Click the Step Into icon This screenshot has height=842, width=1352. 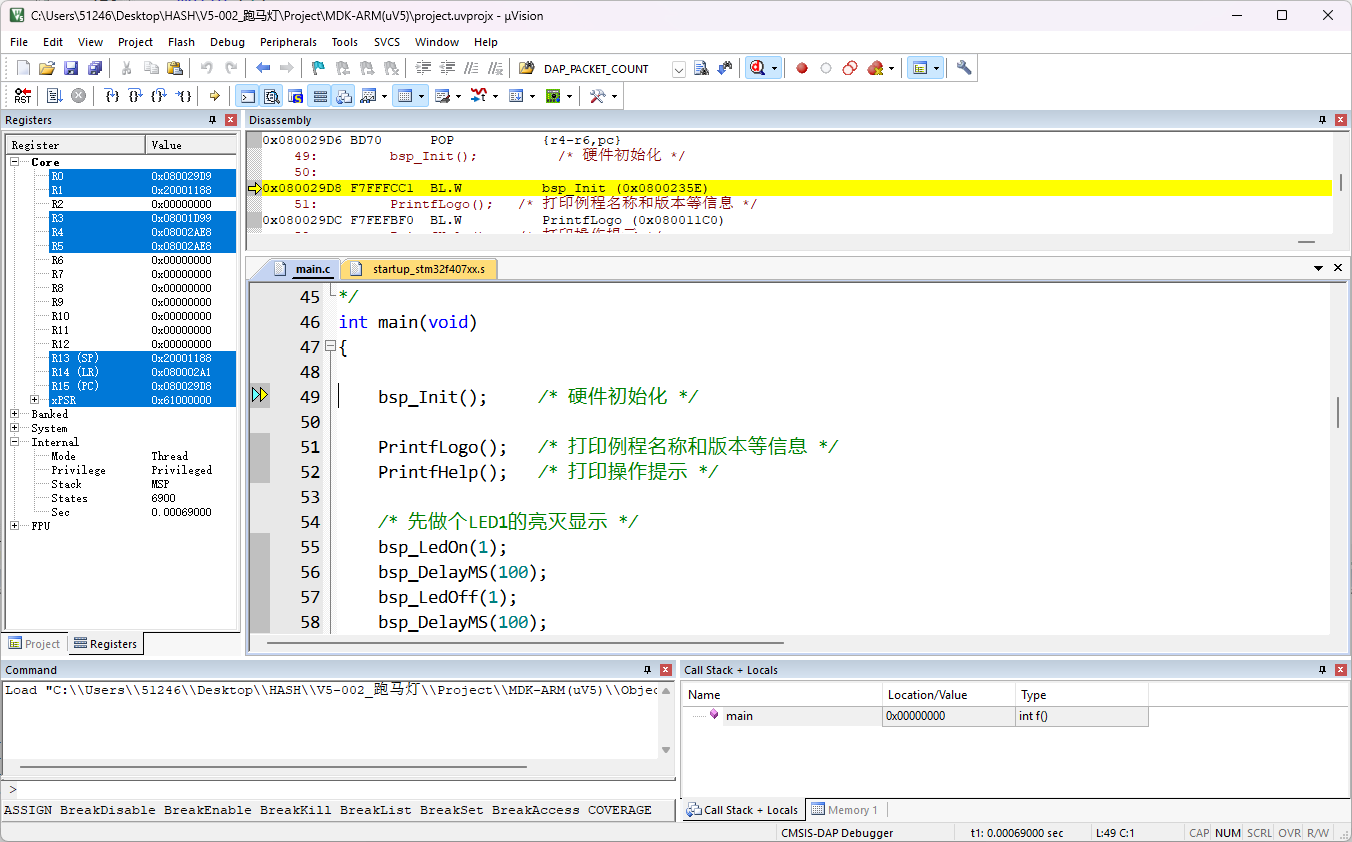112,96
